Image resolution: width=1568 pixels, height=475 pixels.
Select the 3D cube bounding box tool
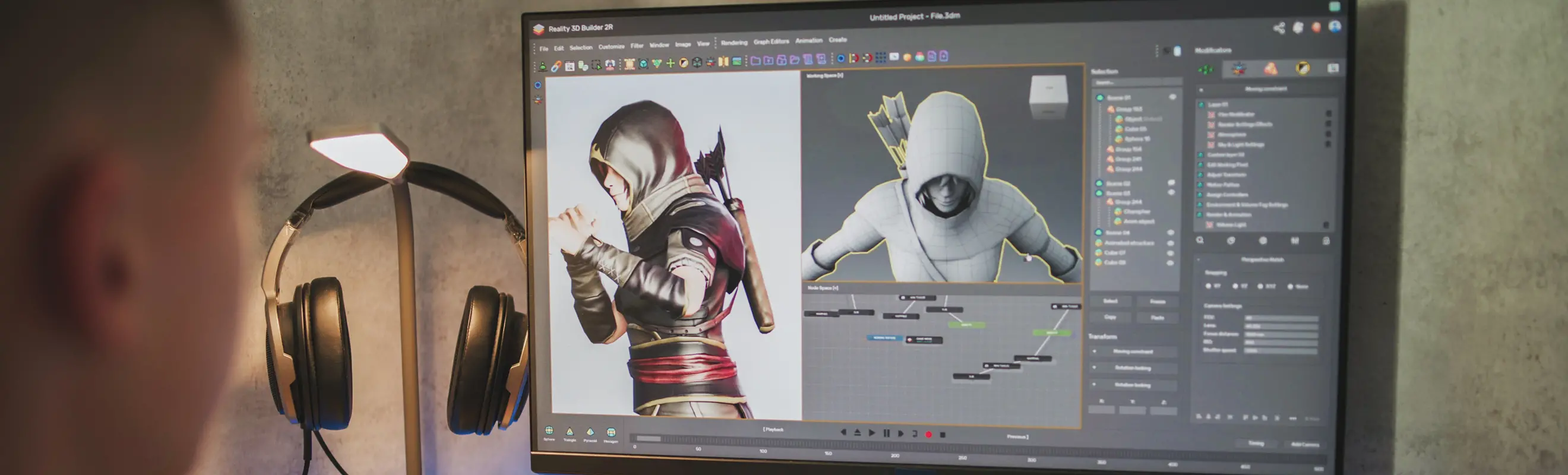[643, 64]
